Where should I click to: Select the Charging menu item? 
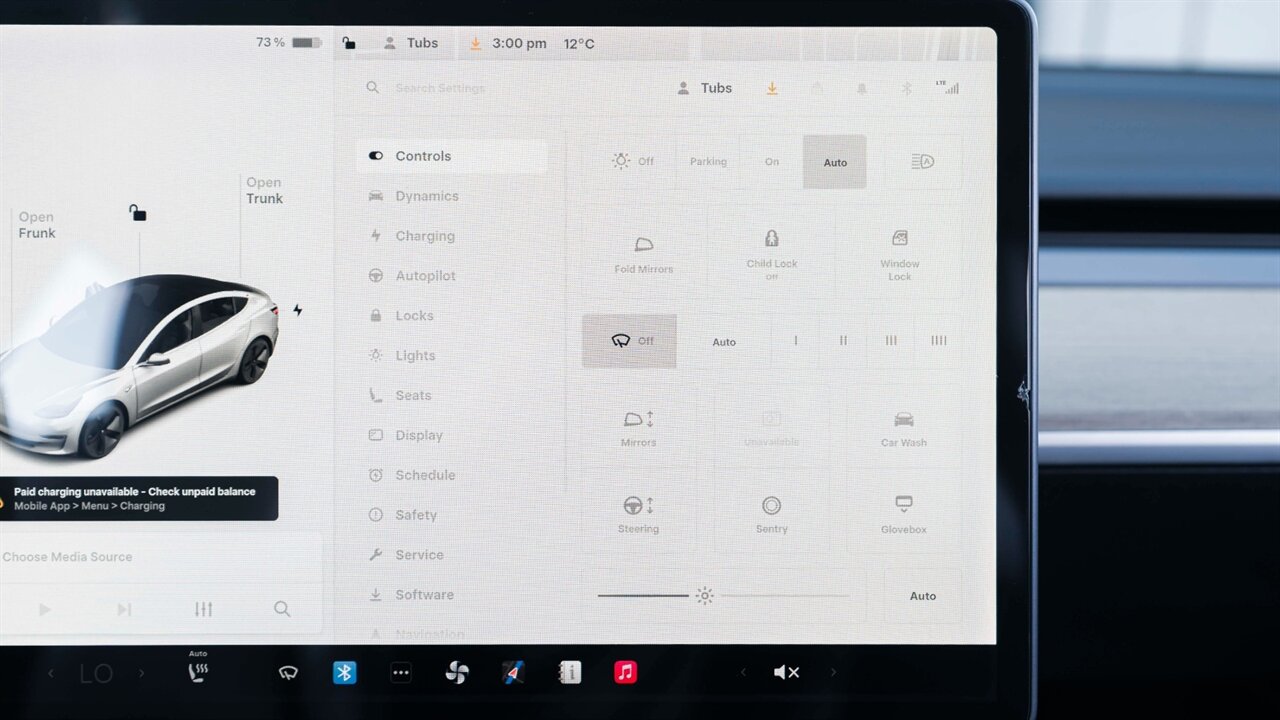(x=424, y=236)
